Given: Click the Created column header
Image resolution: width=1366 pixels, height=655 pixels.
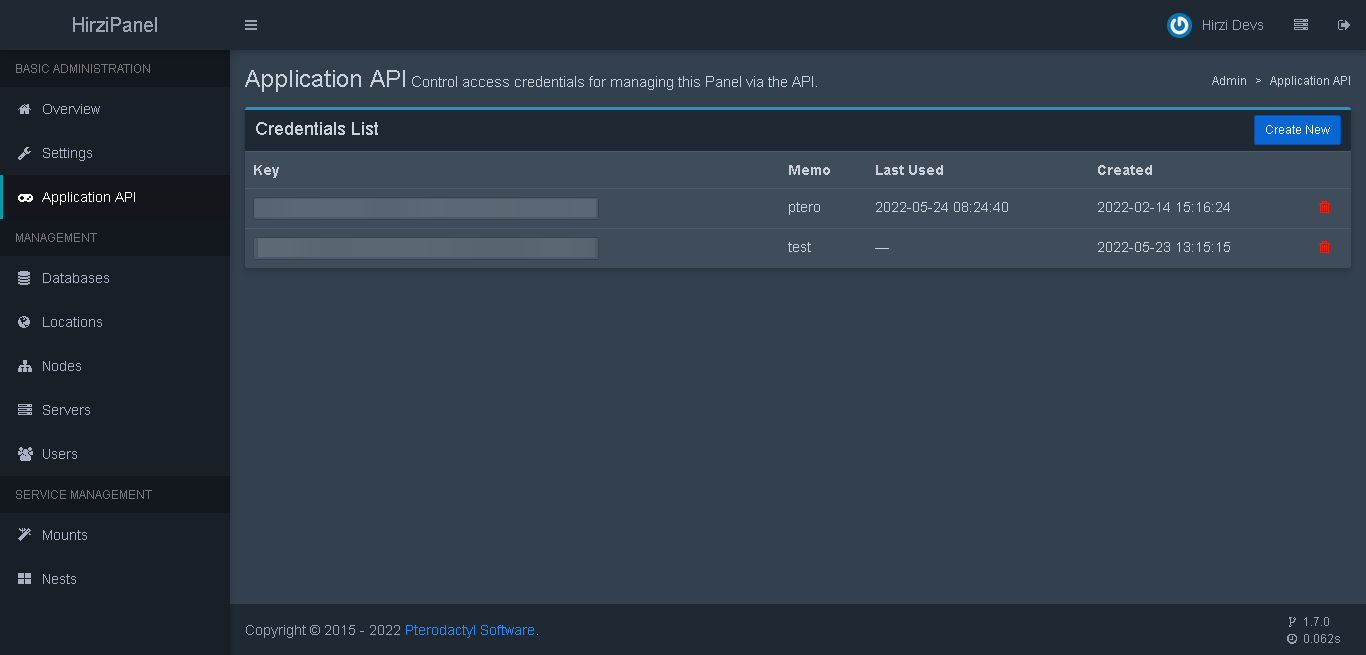Looking at the screenshot, I should [x=1125, y=170].
